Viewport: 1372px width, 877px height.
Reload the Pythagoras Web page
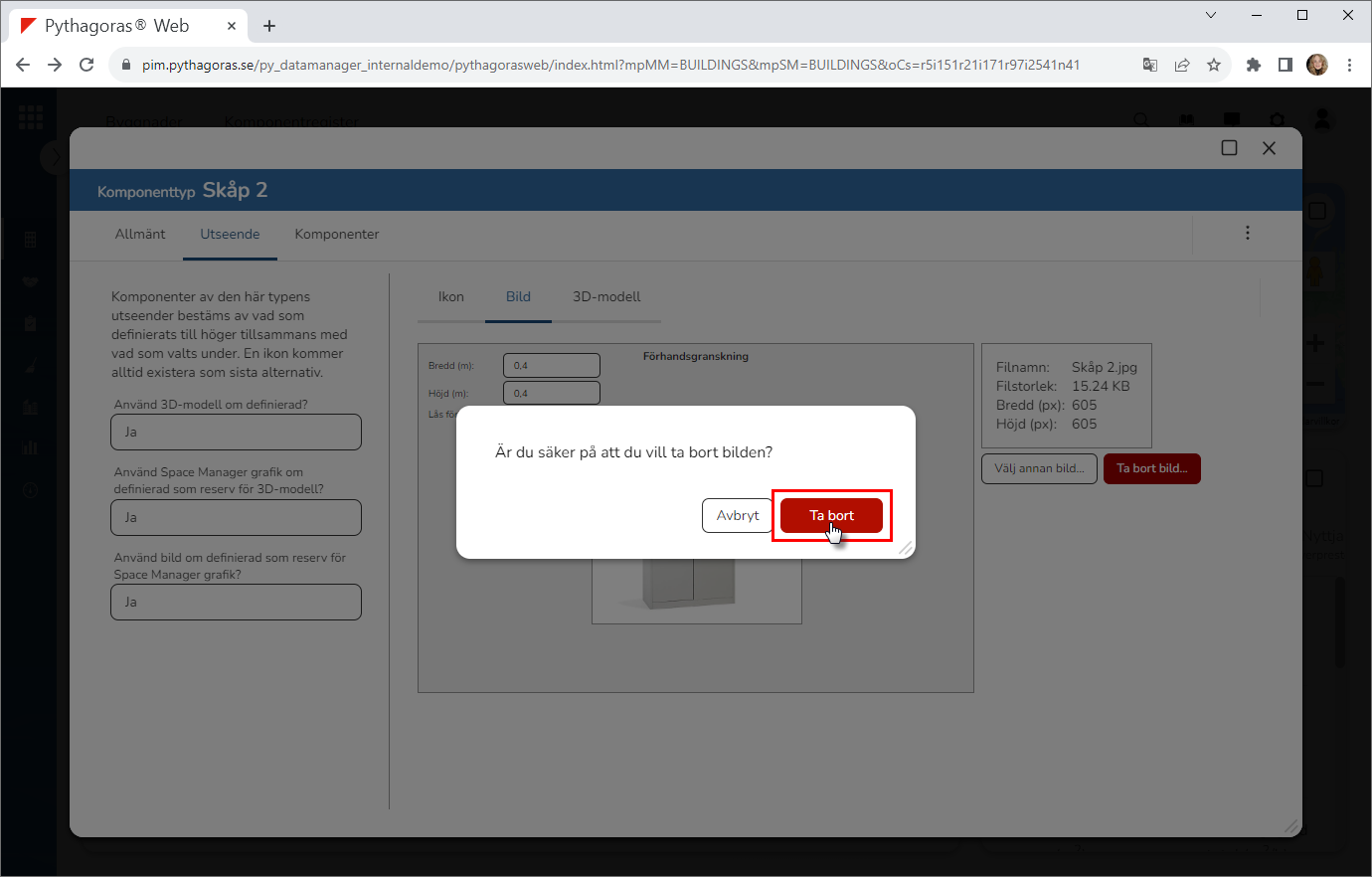pos(86,65)
